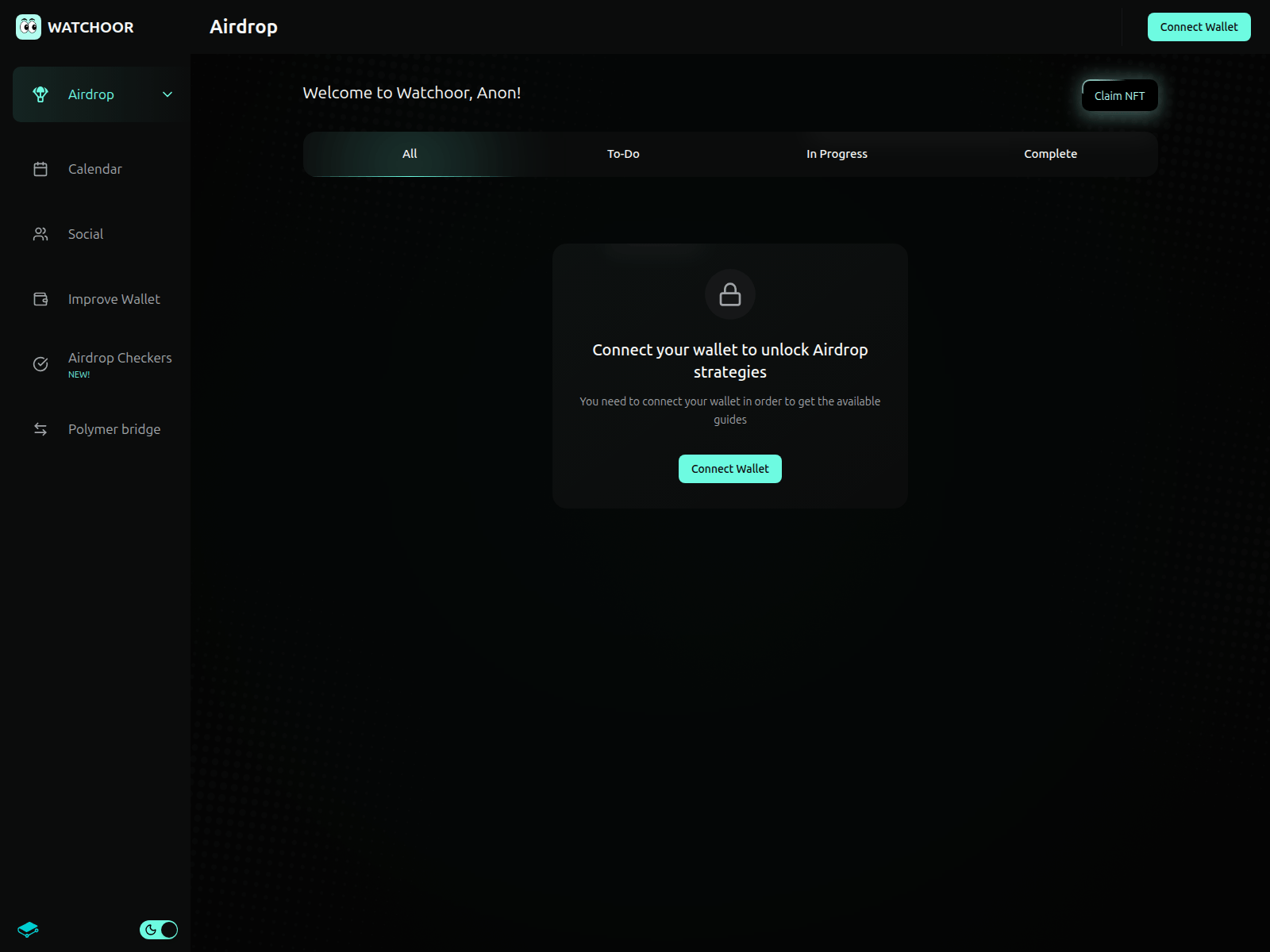Collapse the Airdrop section chevron

[x=167, y=94]
